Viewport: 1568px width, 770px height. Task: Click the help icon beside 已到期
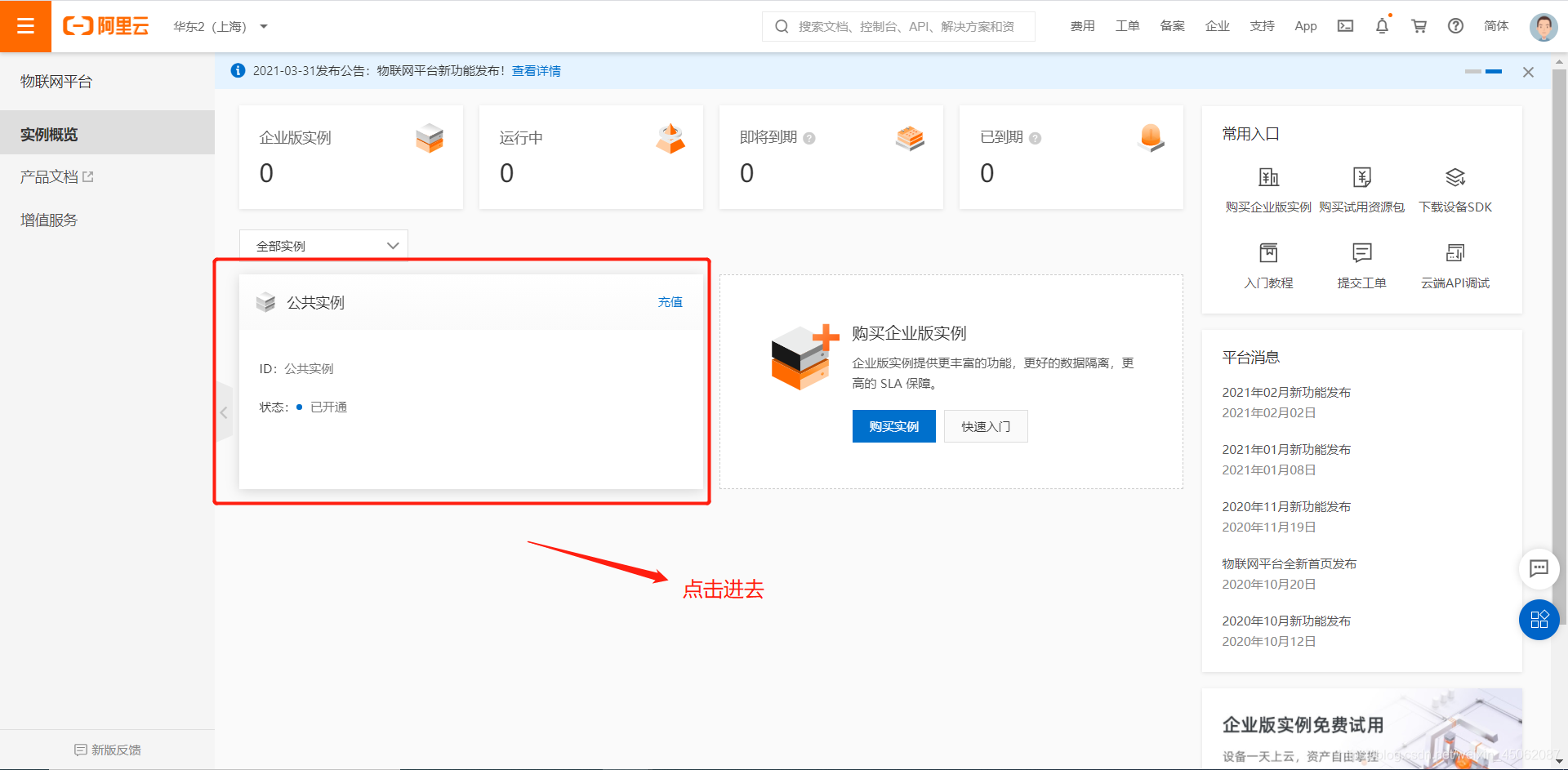point(1036,138)
